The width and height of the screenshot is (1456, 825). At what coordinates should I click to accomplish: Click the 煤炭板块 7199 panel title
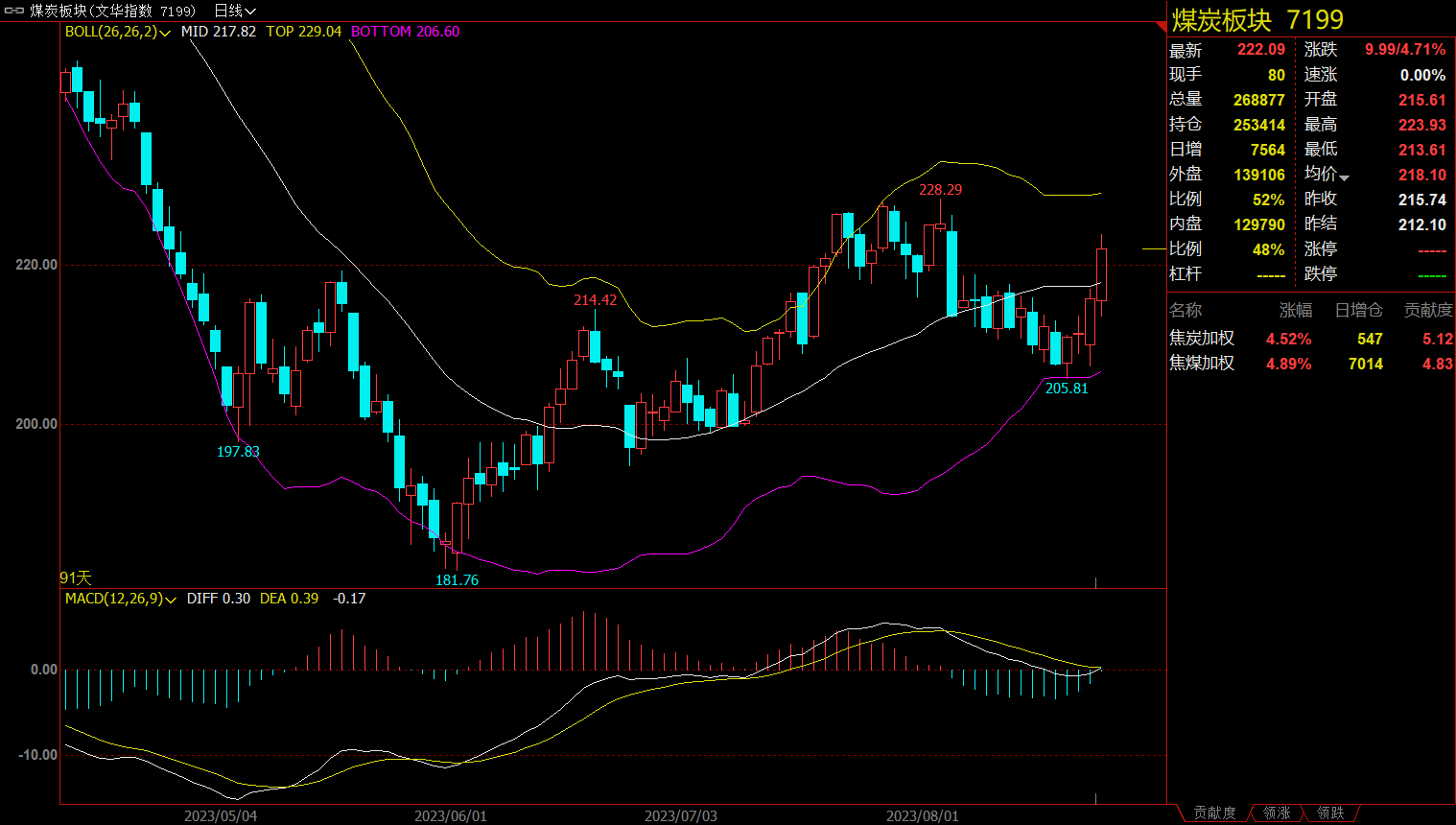tap(1257, 19)
